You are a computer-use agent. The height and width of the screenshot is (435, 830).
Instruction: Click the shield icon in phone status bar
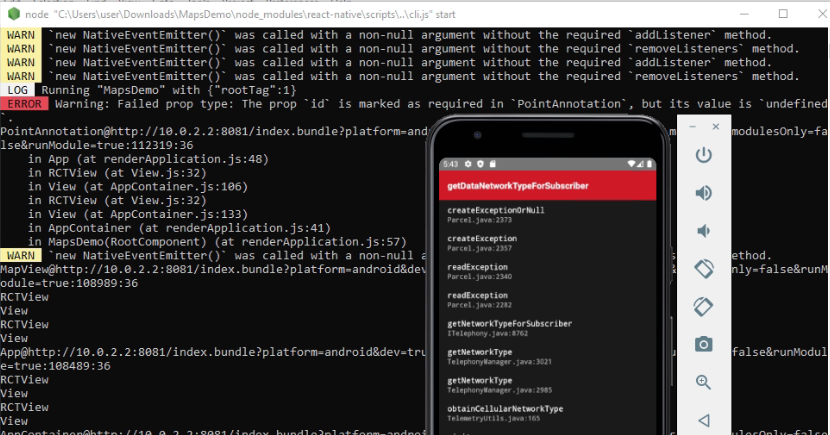pyautogui.click(x=480, y=164)
